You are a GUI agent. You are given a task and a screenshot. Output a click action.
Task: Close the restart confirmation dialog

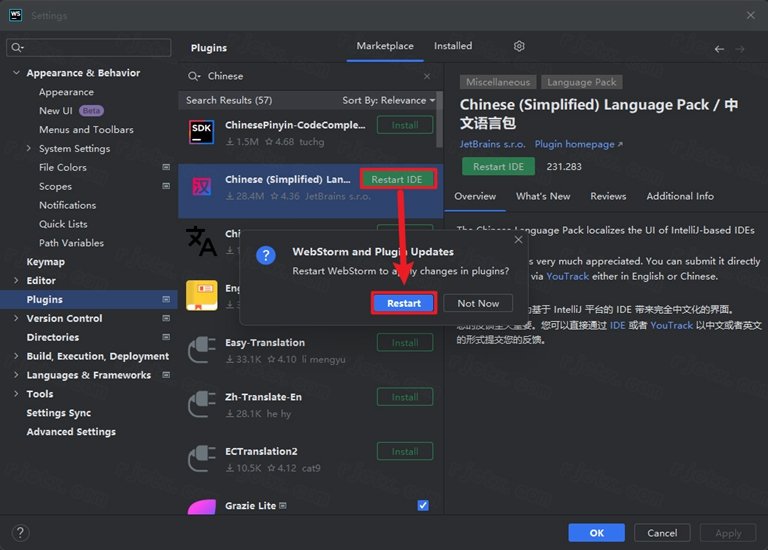tap(518, 239)
